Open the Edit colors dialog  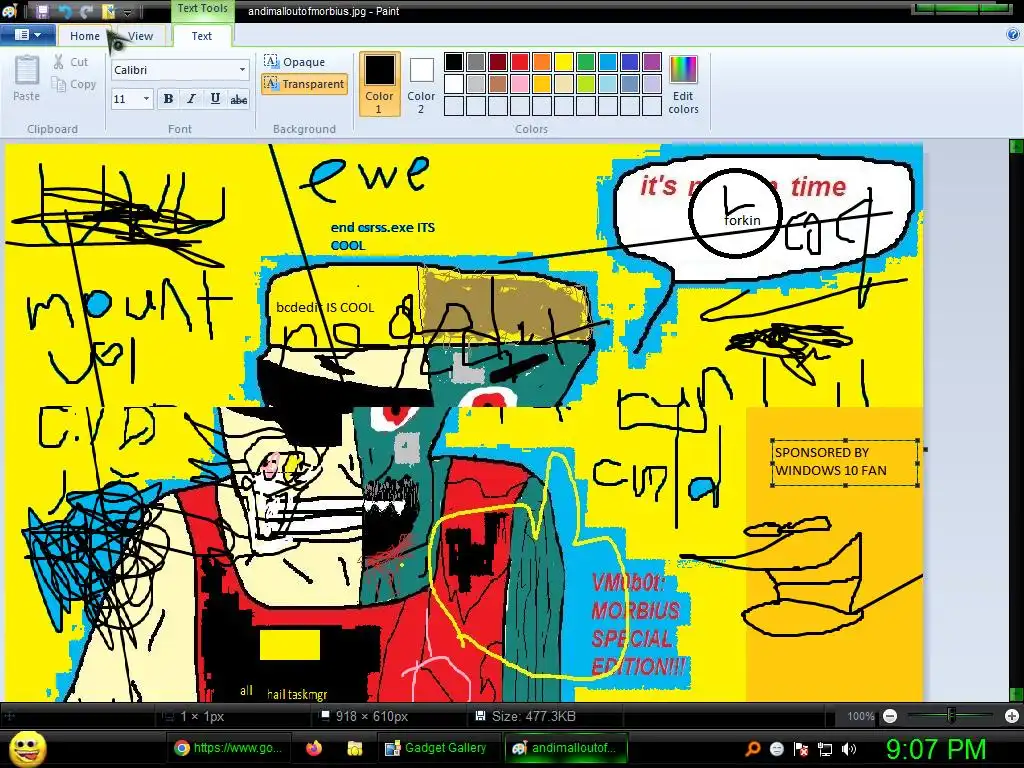683,84
